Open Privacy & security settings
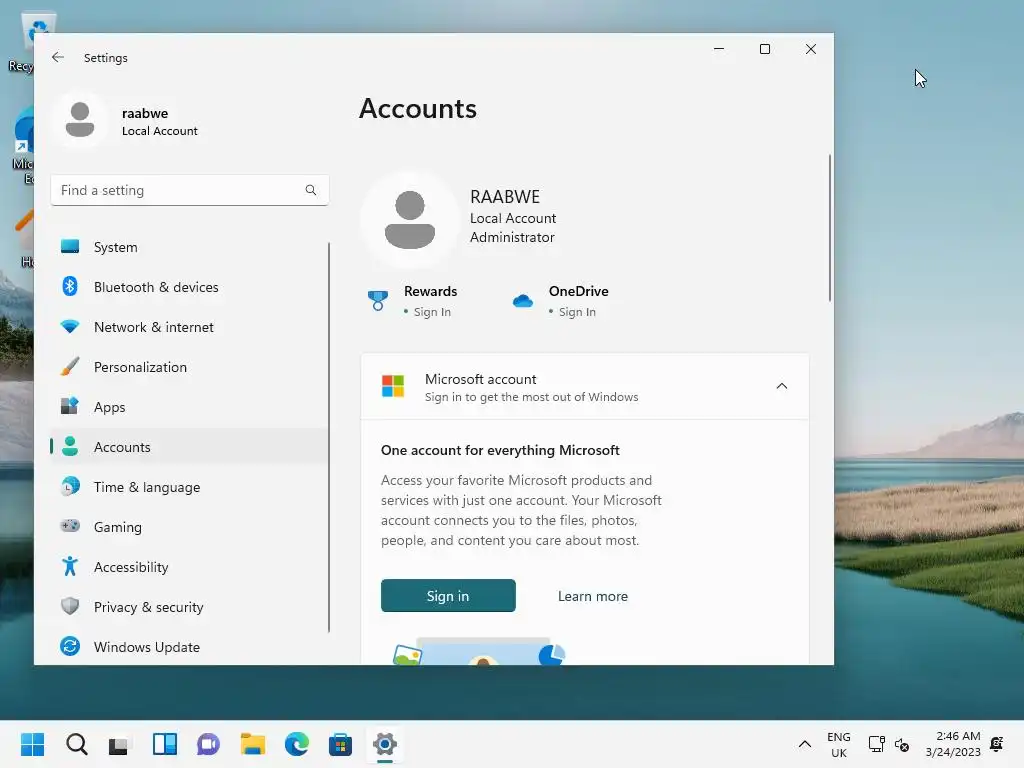 pos(189,607)
